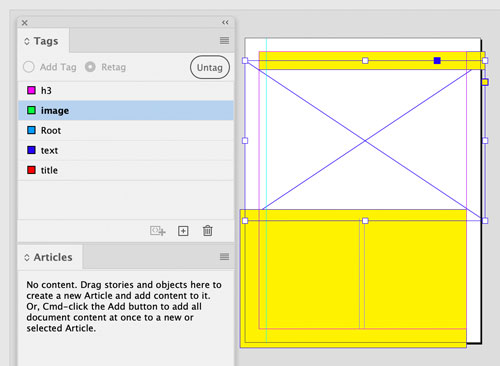
Task: Click the bottom-right handle of image frame
Action: pos(485,221)
